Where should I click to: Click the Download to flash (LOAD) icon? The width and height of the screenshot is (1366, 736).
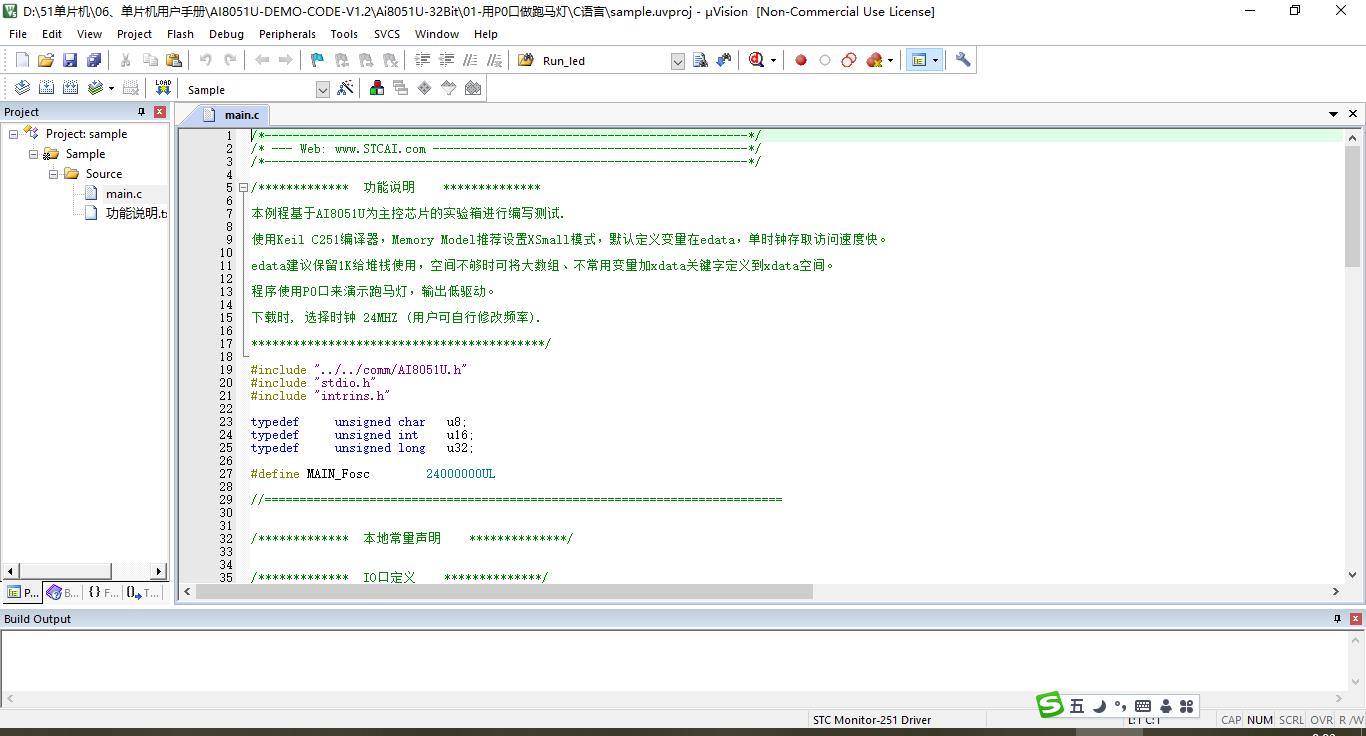click(x=163, y=88)
